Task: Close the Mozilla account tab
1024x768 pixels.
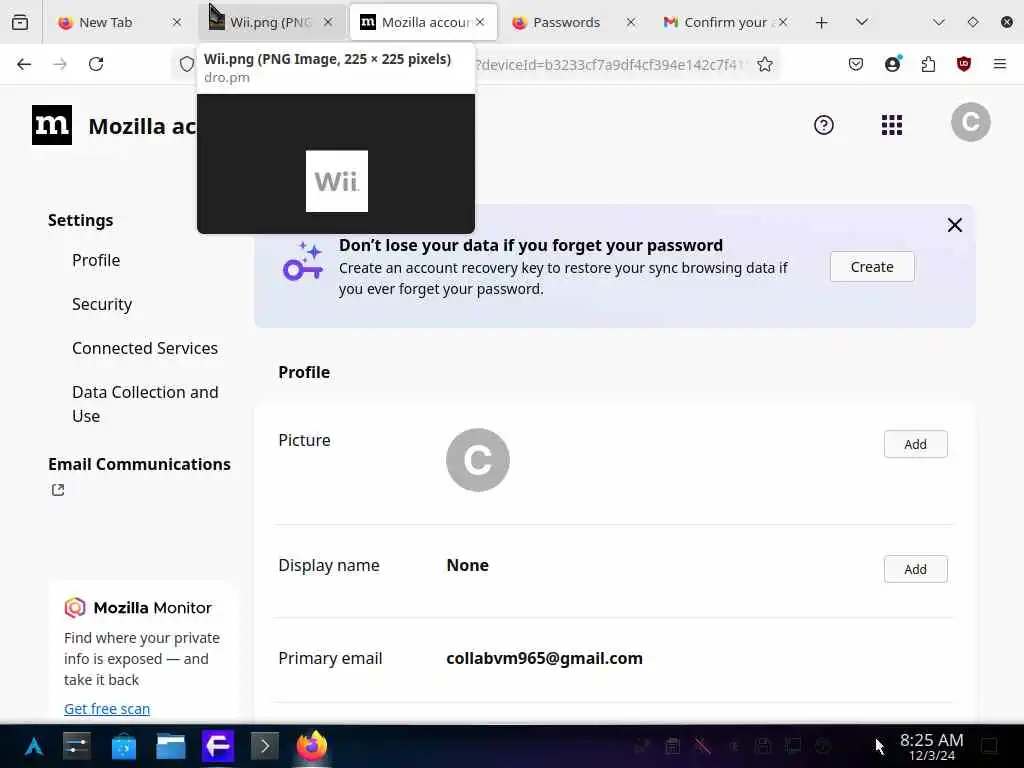Action: (x=481, y=22)
